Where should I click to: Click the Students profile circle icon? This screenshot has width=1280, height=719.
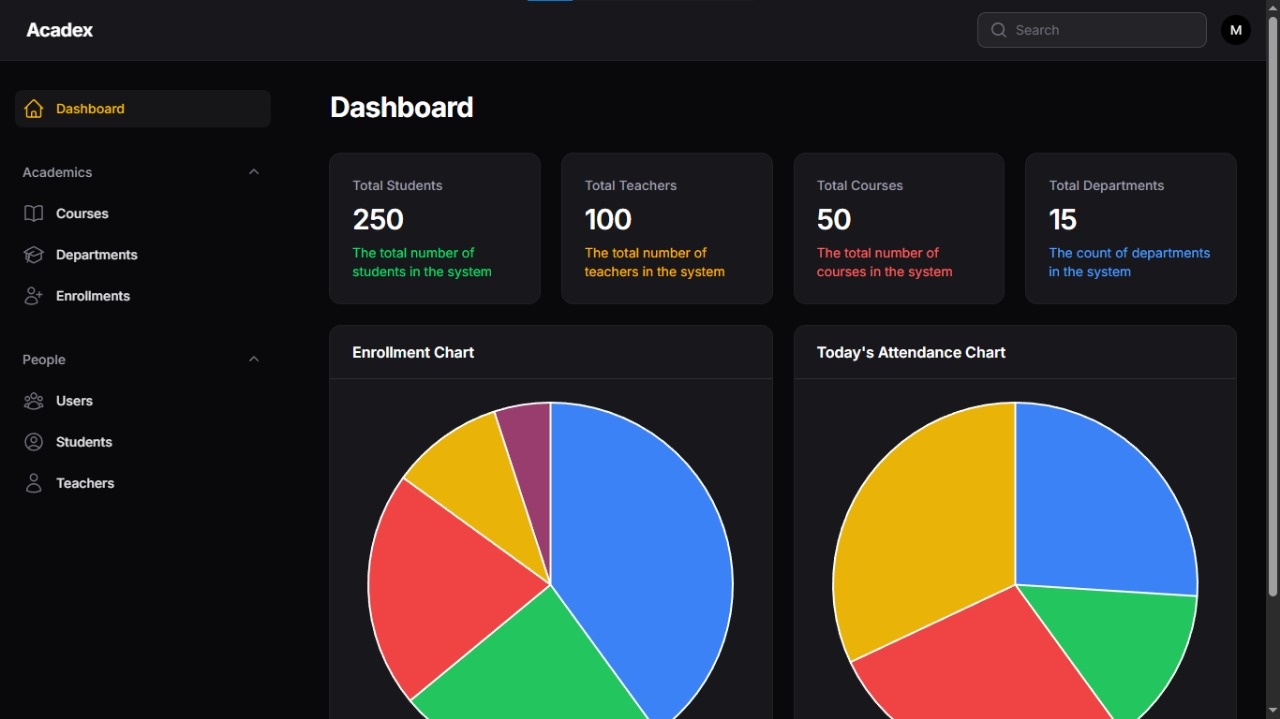point(34,442)
